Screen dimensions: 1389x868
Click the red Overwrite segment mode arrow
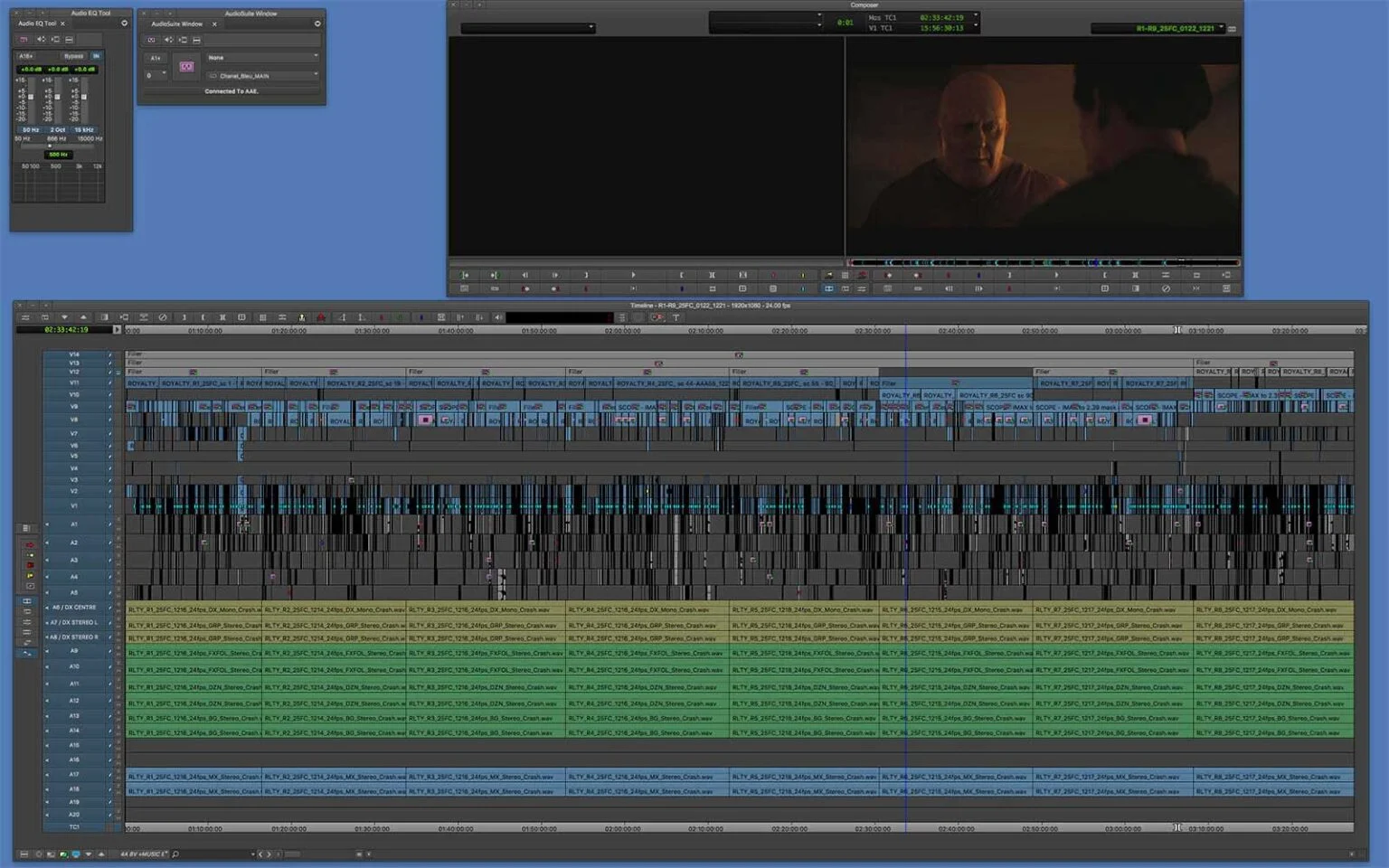click(x=29, y=545)
